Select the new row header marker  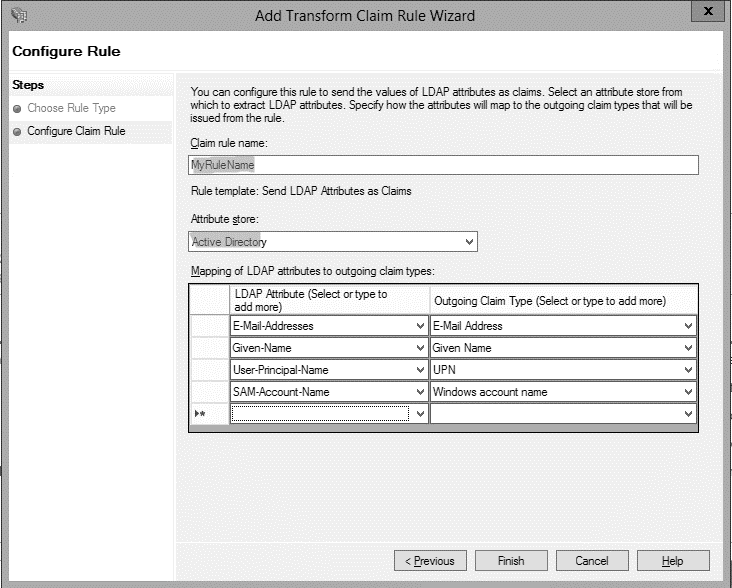208,414
